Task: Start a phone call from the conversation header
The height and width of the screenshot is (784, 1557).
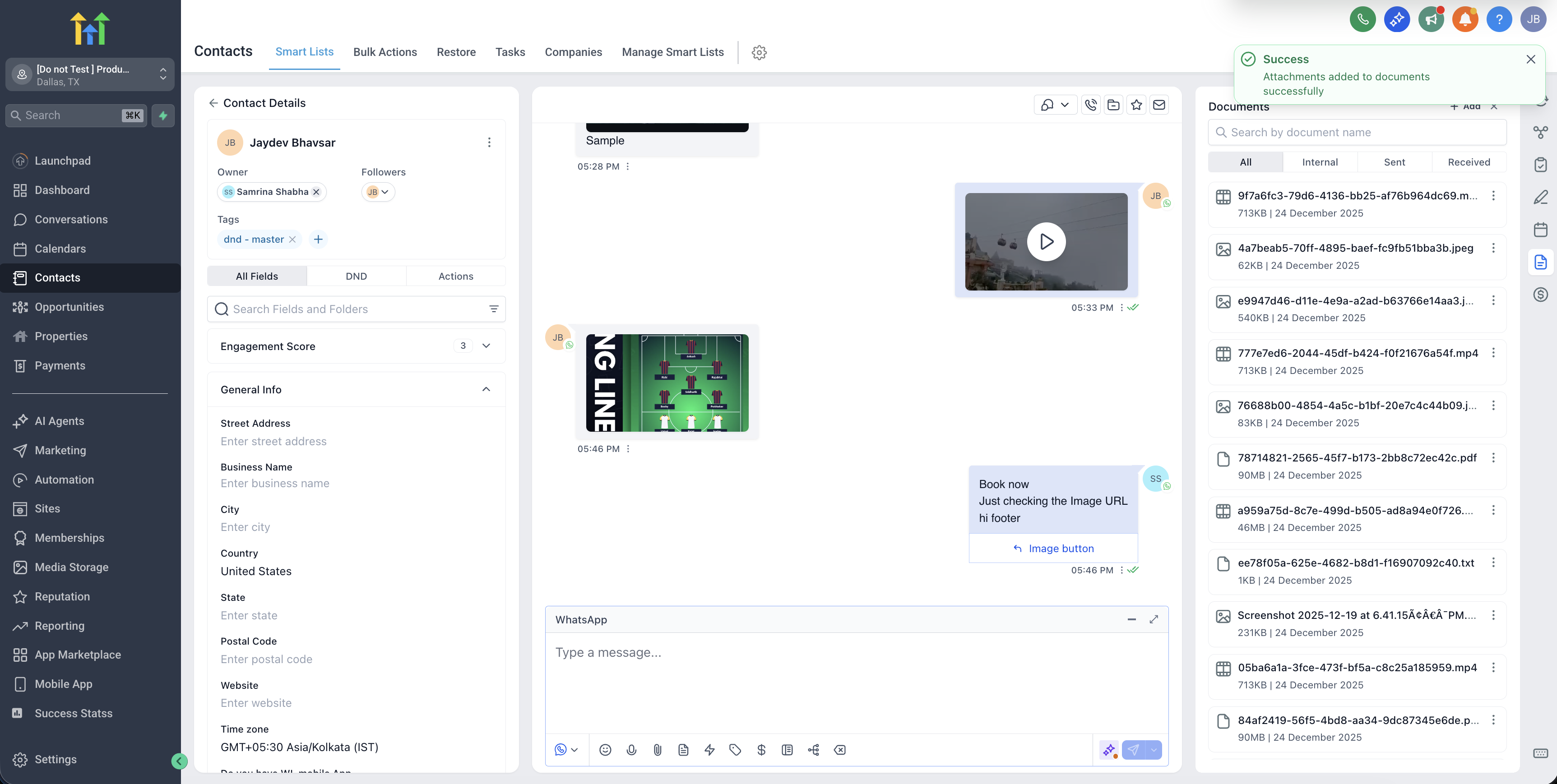Action: point(1090,105)
